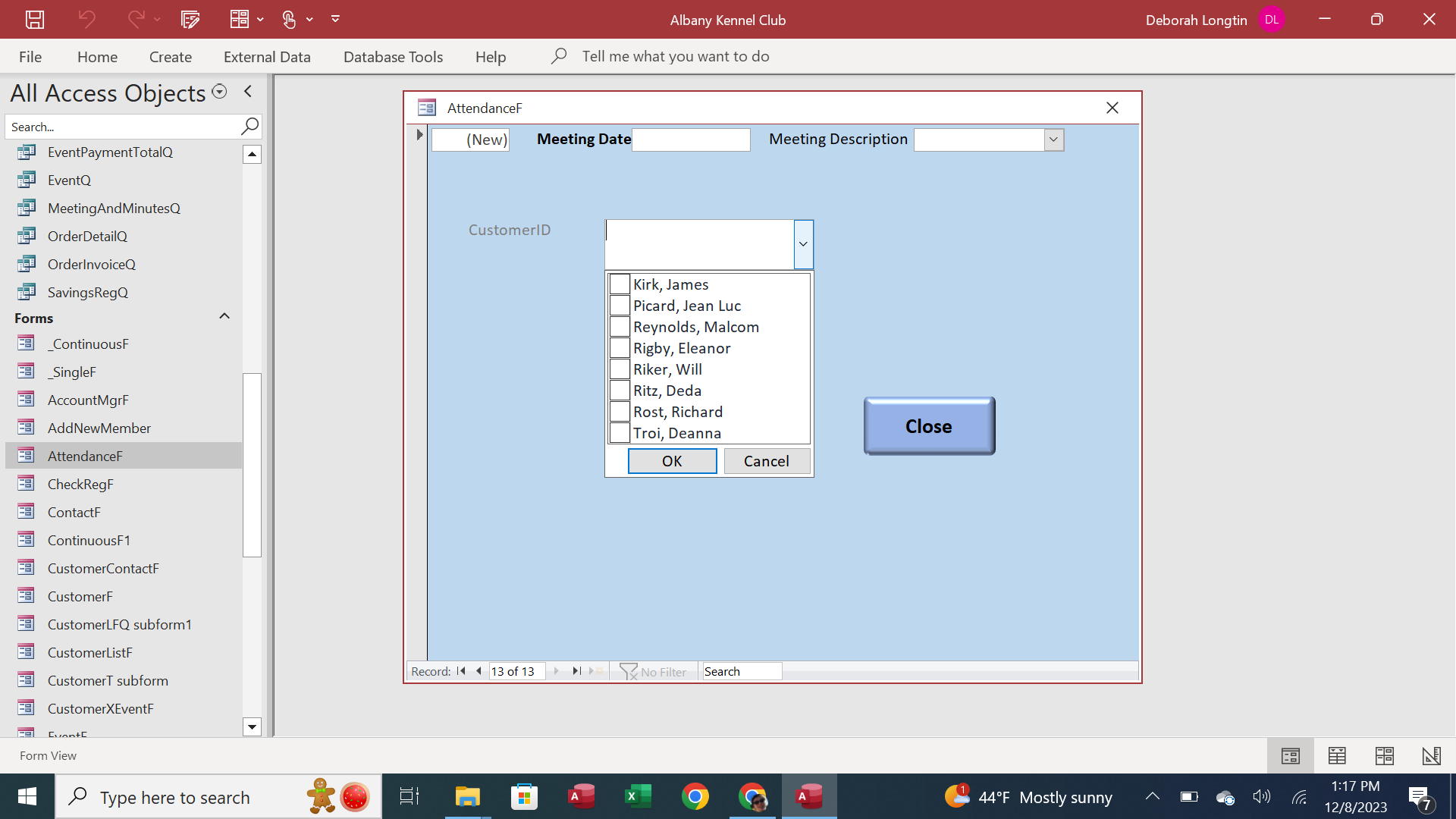
Task: Check the Rigby, Eleanor checkbox
Action: (x=620, y=348)
